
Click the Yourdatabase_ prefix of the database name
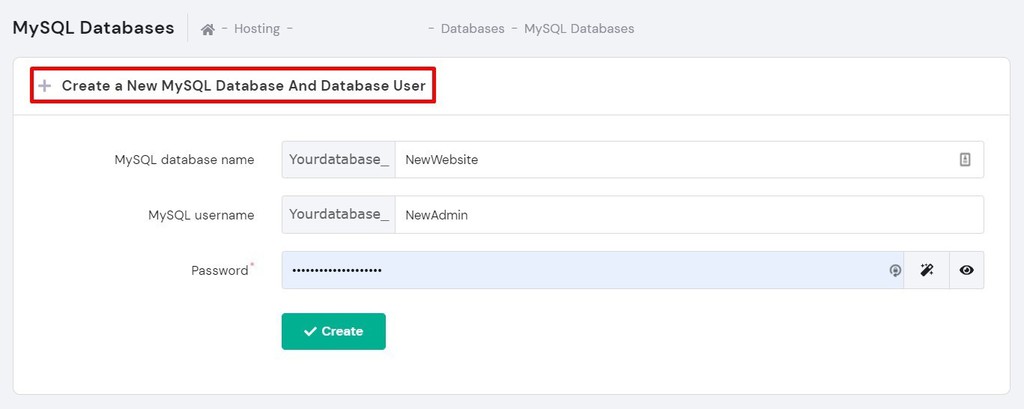[x=339, y=159]
